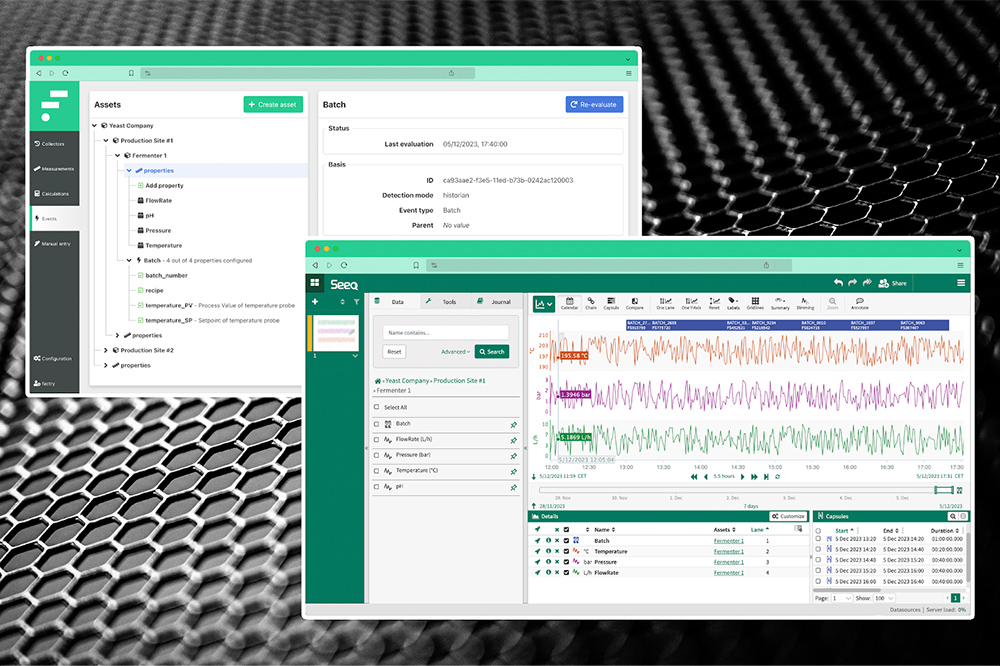Viewport: 1000px width, 666px height.
Task: Select capsule starting 5 Dec 2023 15:20
Action: tap(818, 571)
